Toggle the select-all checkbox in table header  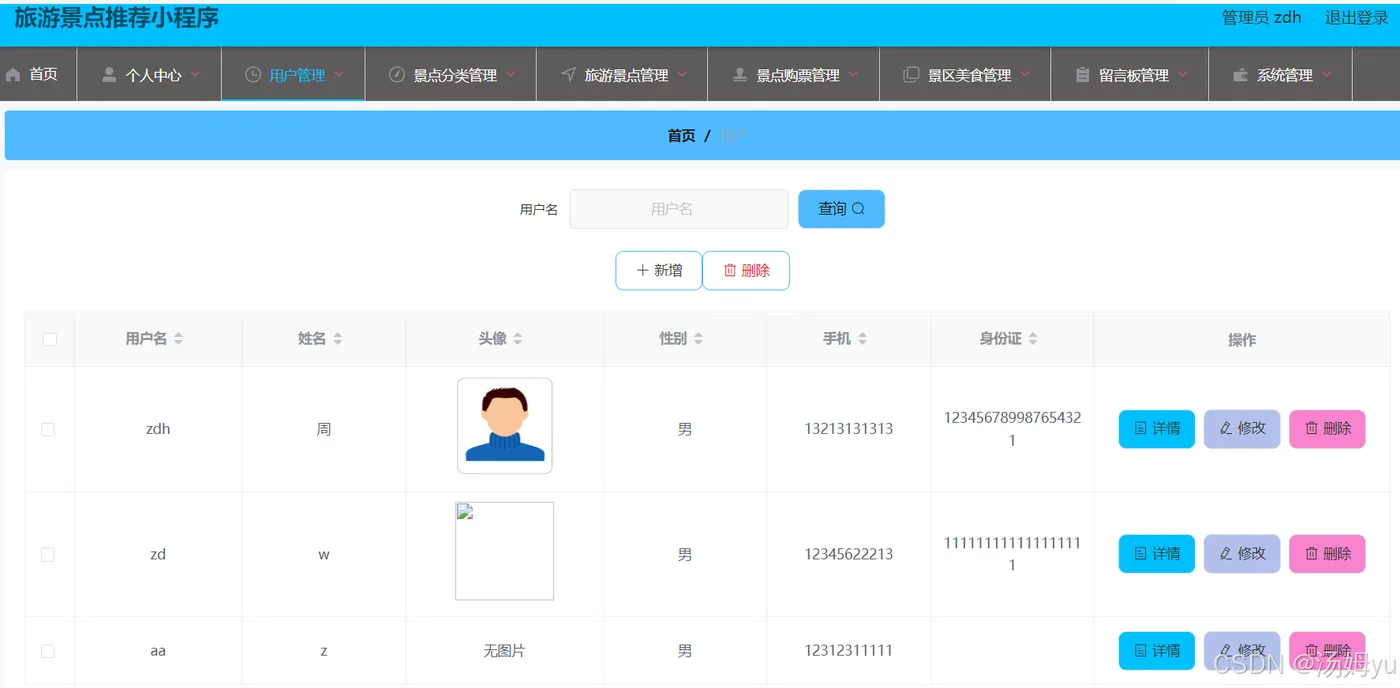(x=50, y=339)
